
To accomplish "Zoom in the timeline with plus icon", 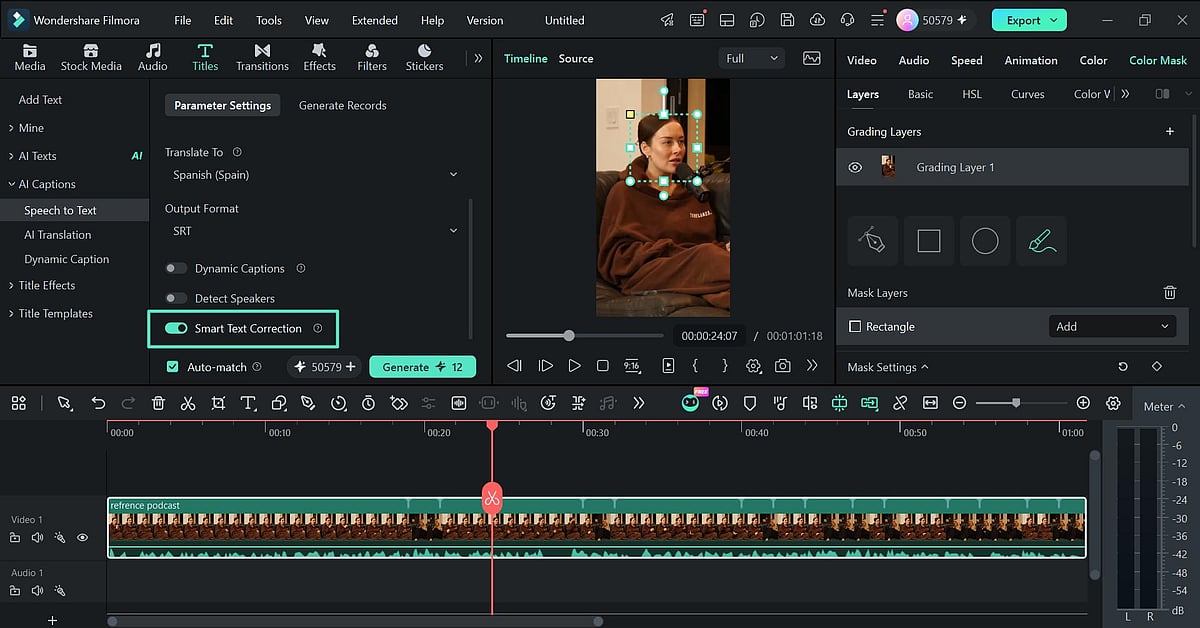I will [x=1083, y=403].
